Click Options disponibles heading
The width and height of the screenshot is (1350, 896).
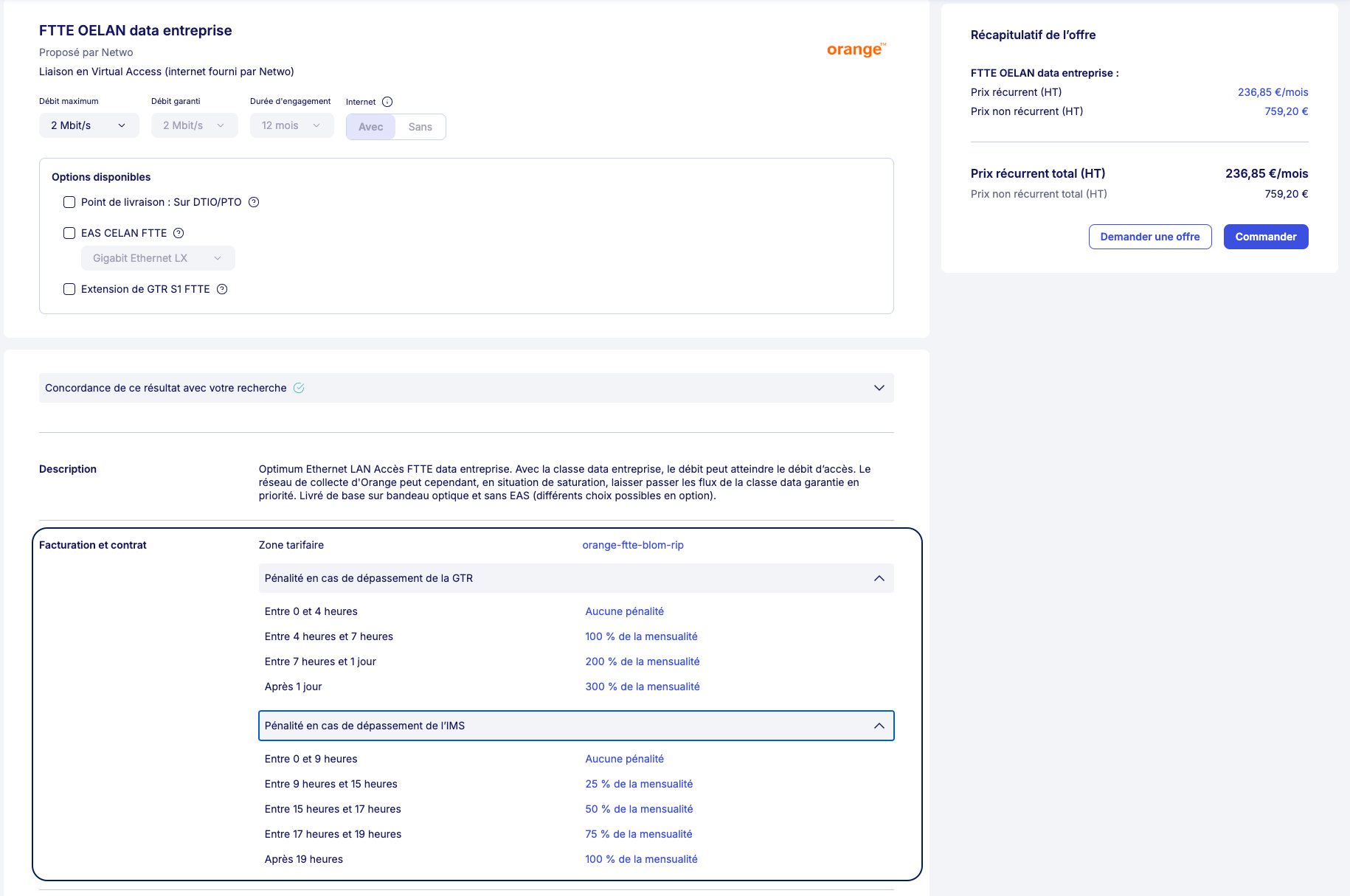click(101, 177)
